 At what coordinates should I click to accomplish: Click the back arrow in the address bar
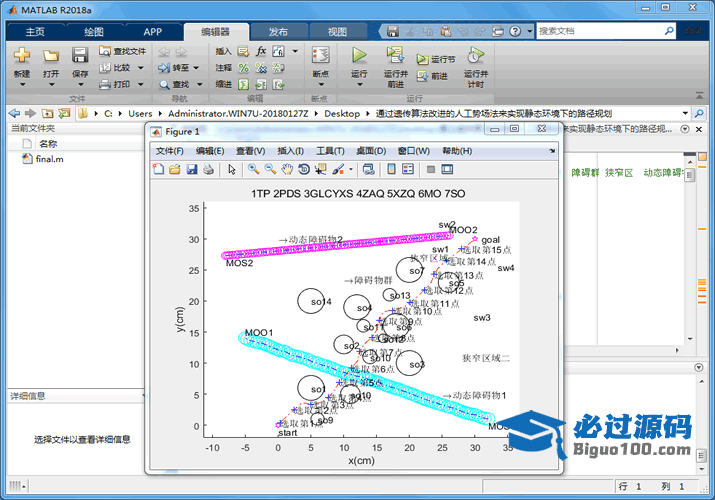(14, 113)
